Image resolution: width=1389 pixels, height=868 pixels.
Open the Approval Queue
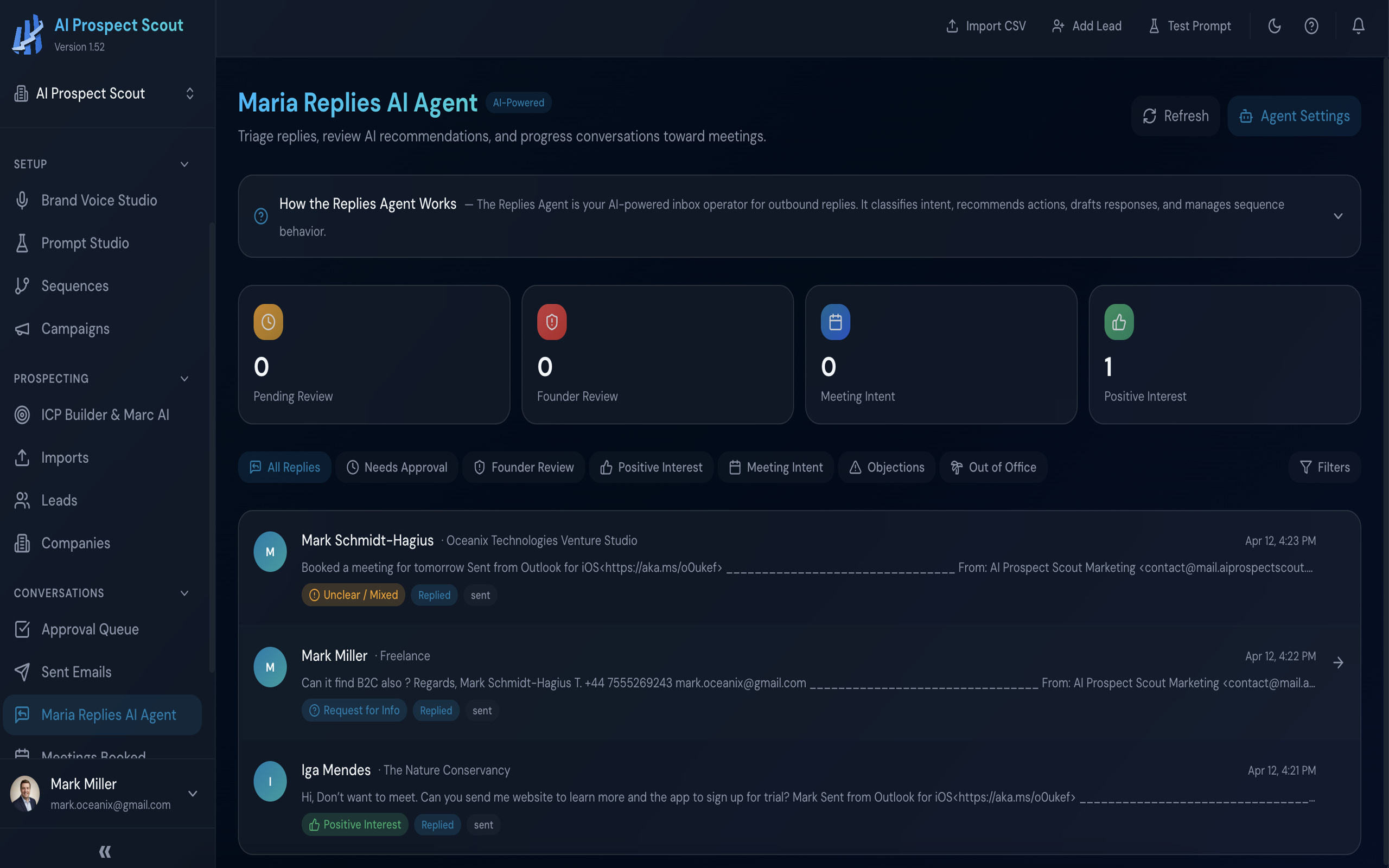(90, 629)
